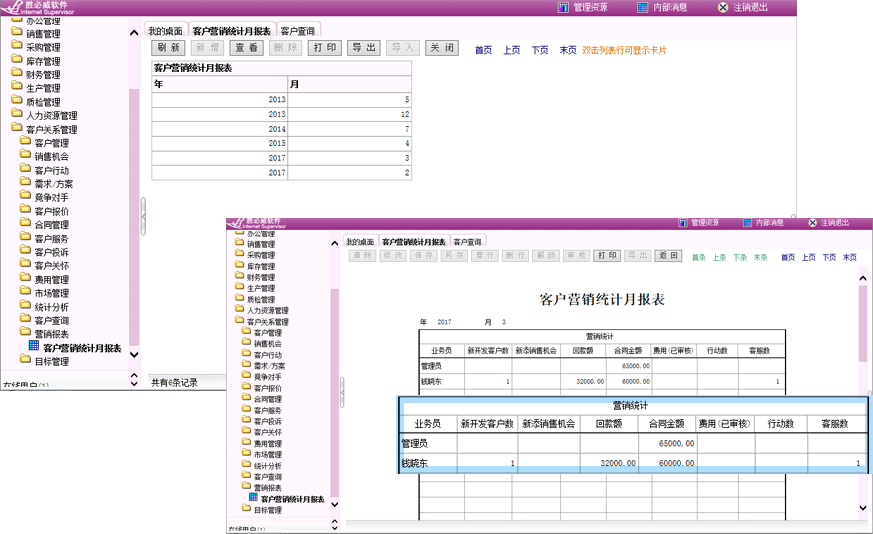Image resolution: width=873 pixels, height=534 pixels.
Task: Click the 返回 button in the front window
Action: (x=668, y=256)
